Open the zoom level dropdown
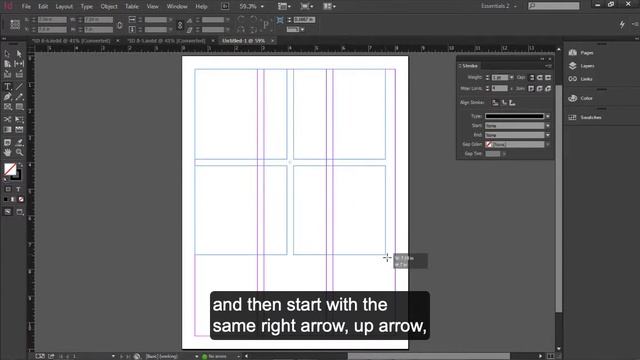 (x=262, y=7)
